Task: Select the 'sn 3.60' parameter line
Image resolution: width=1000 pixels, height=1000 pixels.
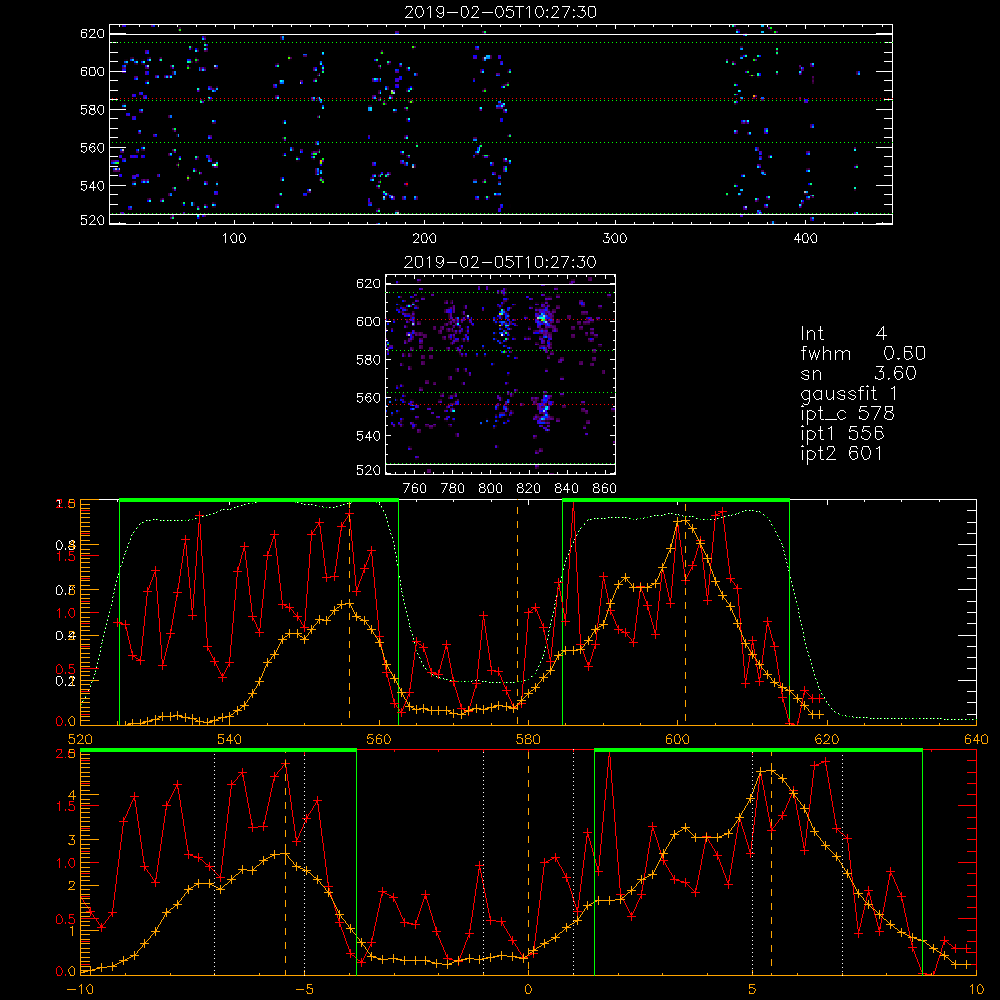Action: pyautogui.click(x=858, y=373)
